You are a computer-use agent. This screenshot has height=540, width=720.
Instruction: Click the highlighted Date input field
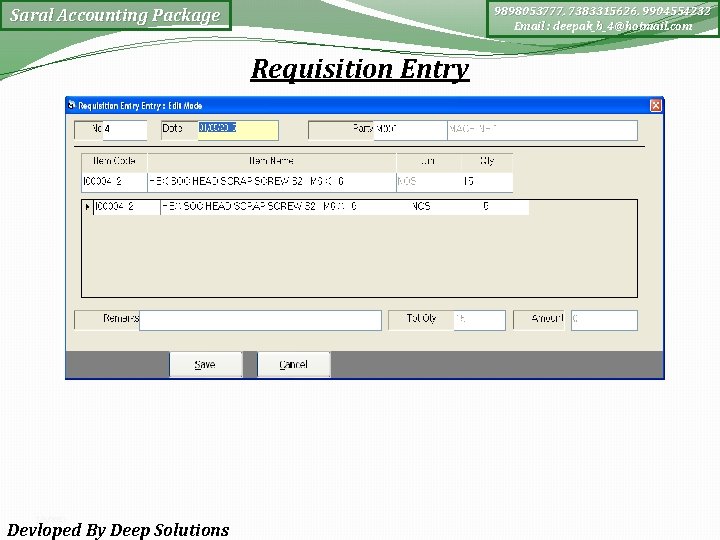238,130
